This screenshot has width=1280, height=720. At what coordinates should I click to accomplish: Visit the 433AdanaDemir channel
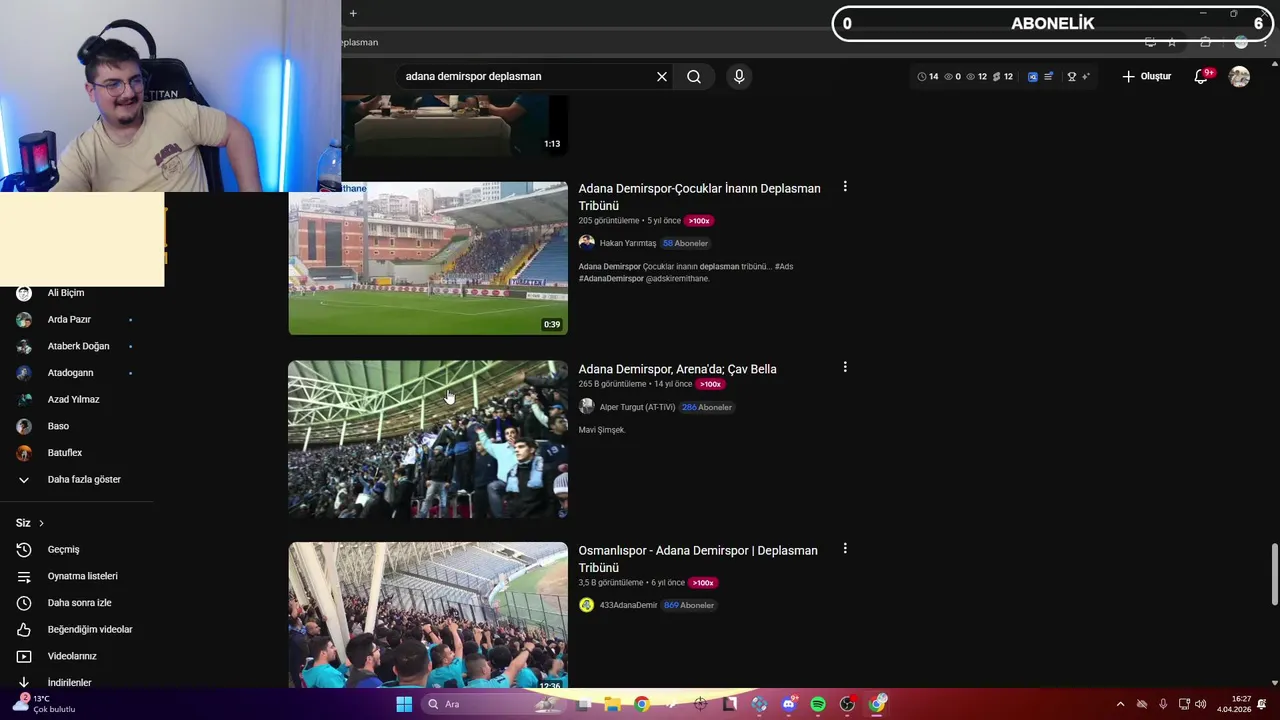point(628,605)
